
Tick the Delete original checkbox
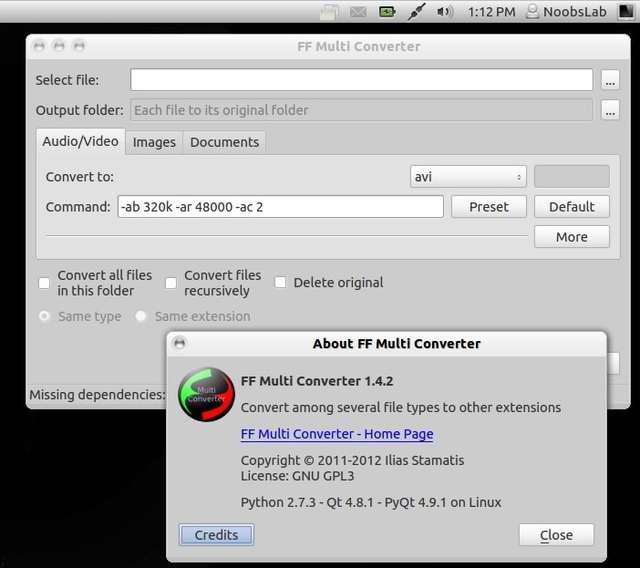280,282
